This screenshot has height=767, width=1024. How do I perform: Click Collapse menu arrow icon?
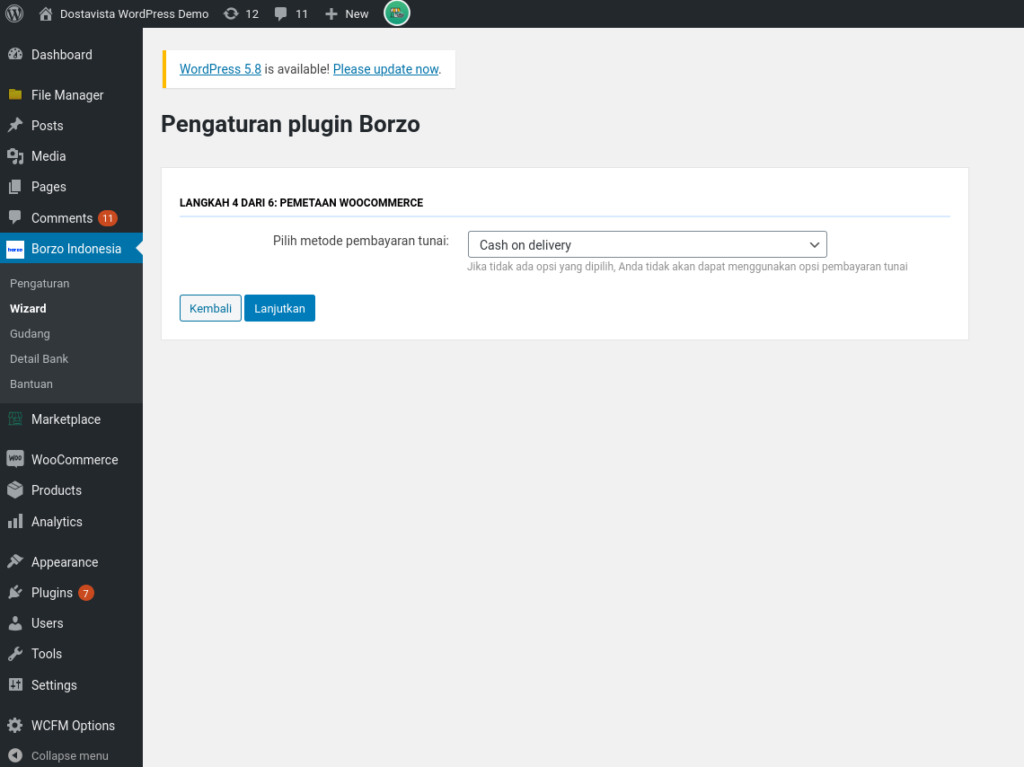pos(15,755)
